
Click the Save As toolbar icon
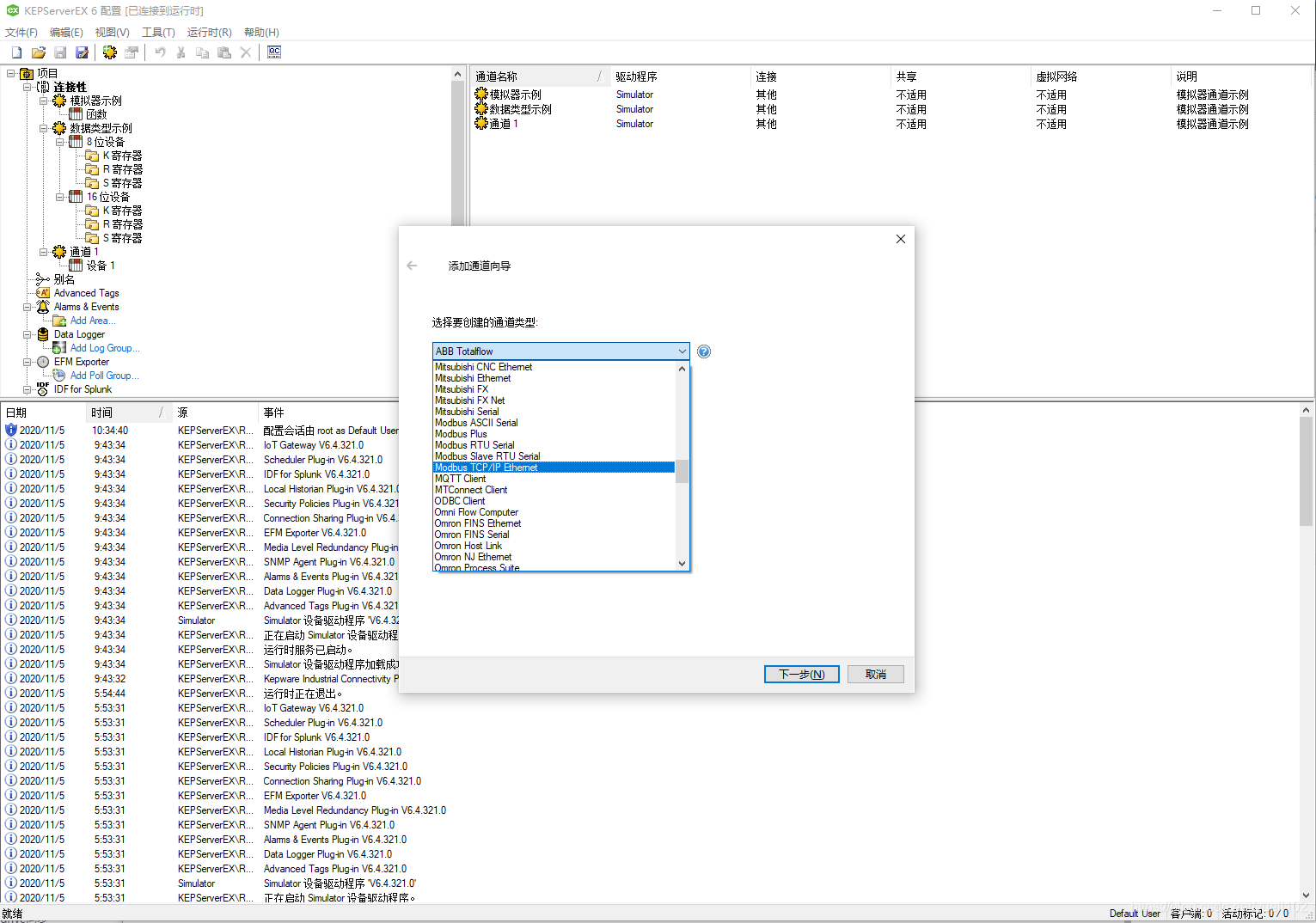(82, 52)
